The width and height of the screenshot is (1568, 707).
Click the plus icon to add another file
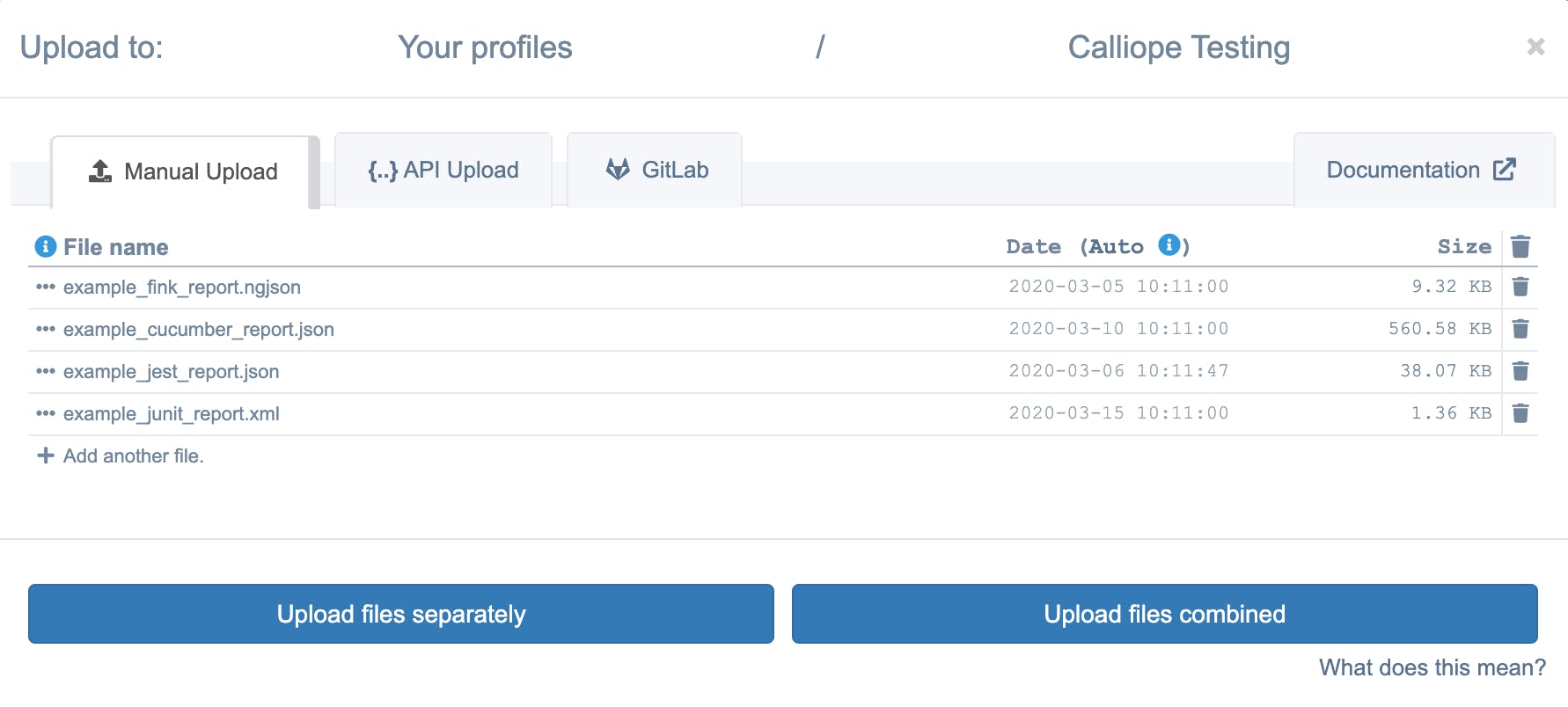pyautogui.click(x=45, y=456)
